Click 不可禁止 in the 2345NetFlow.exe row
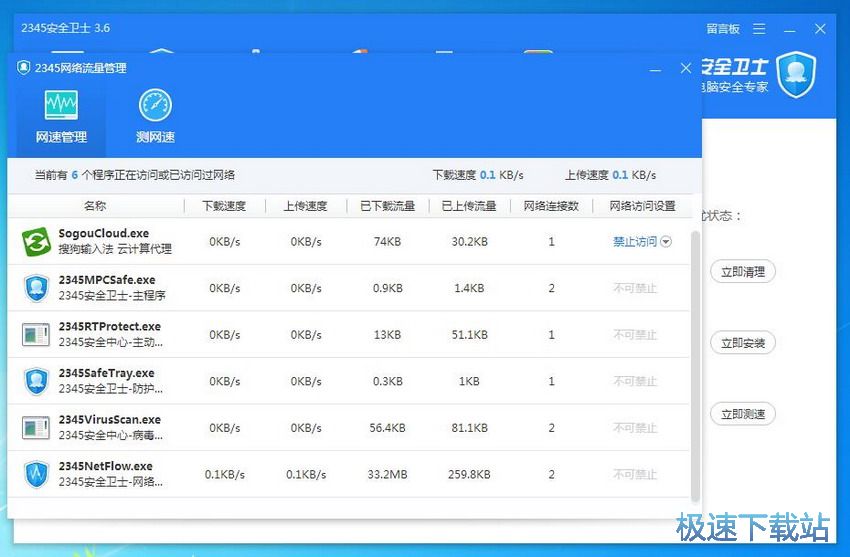 point(635,475)
